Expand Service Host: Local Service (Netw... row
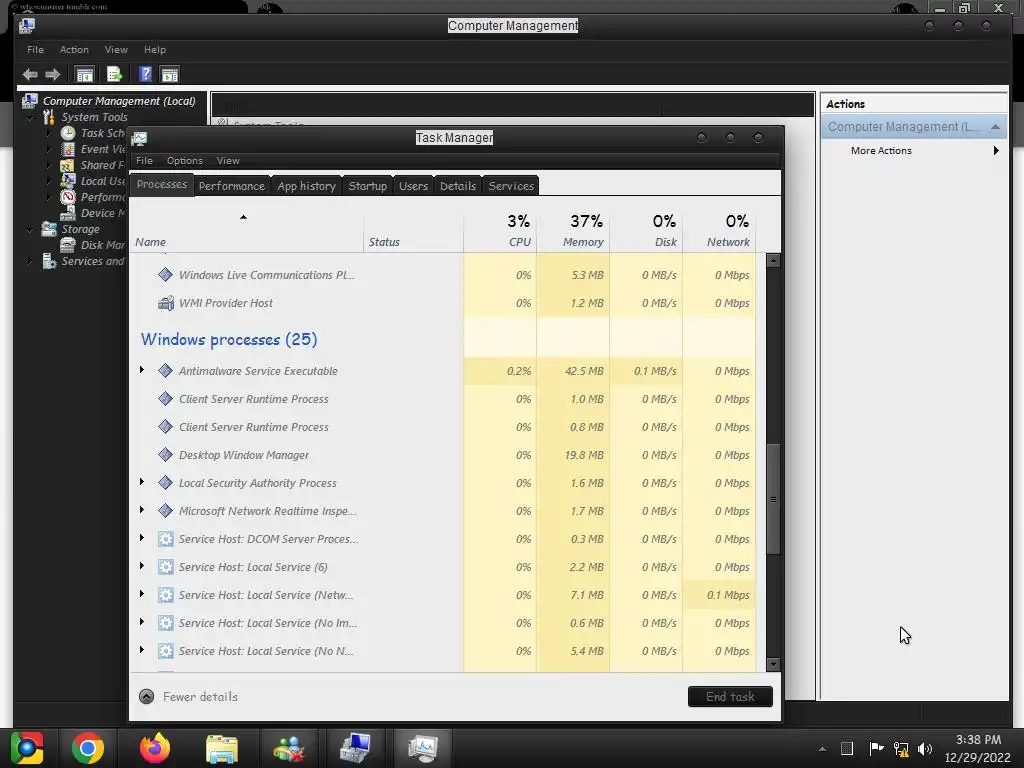1024x768 pixels. pos(142,594)
